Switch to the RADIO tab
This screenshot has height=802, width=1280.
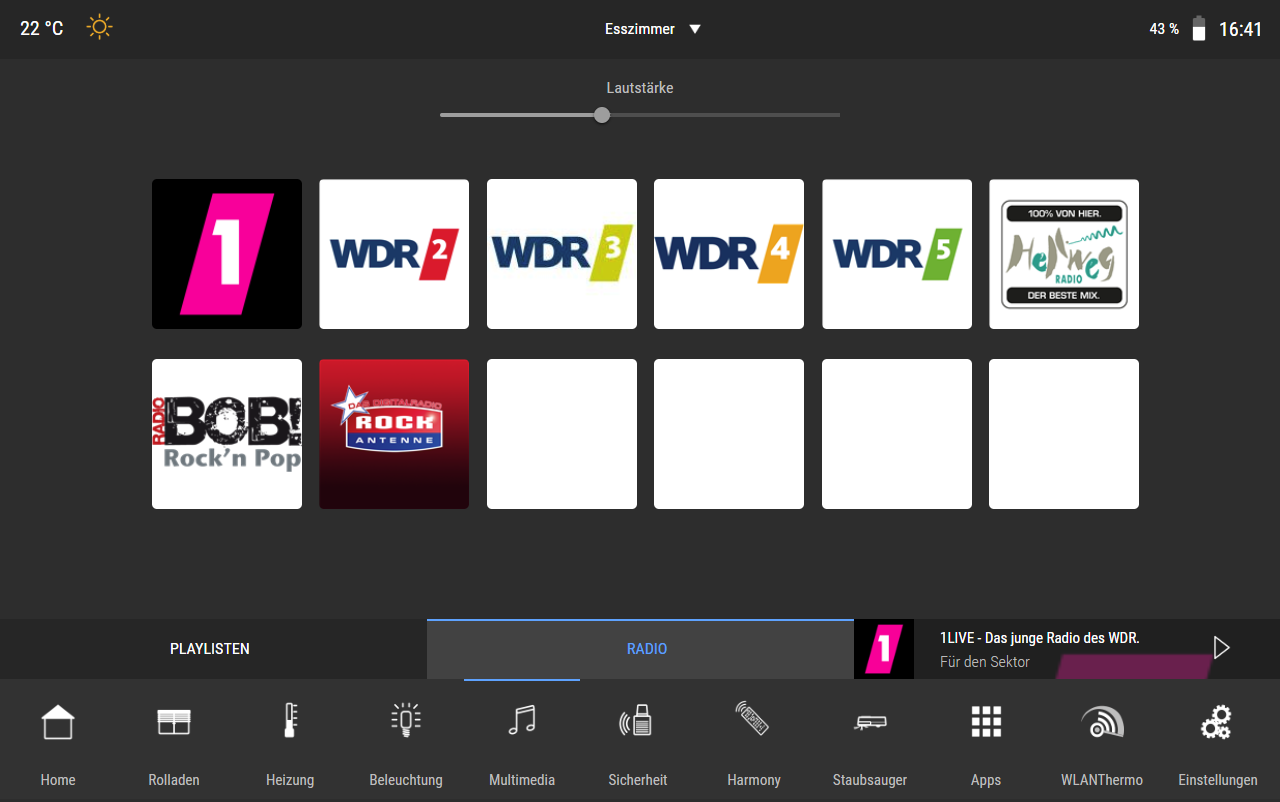640,649
